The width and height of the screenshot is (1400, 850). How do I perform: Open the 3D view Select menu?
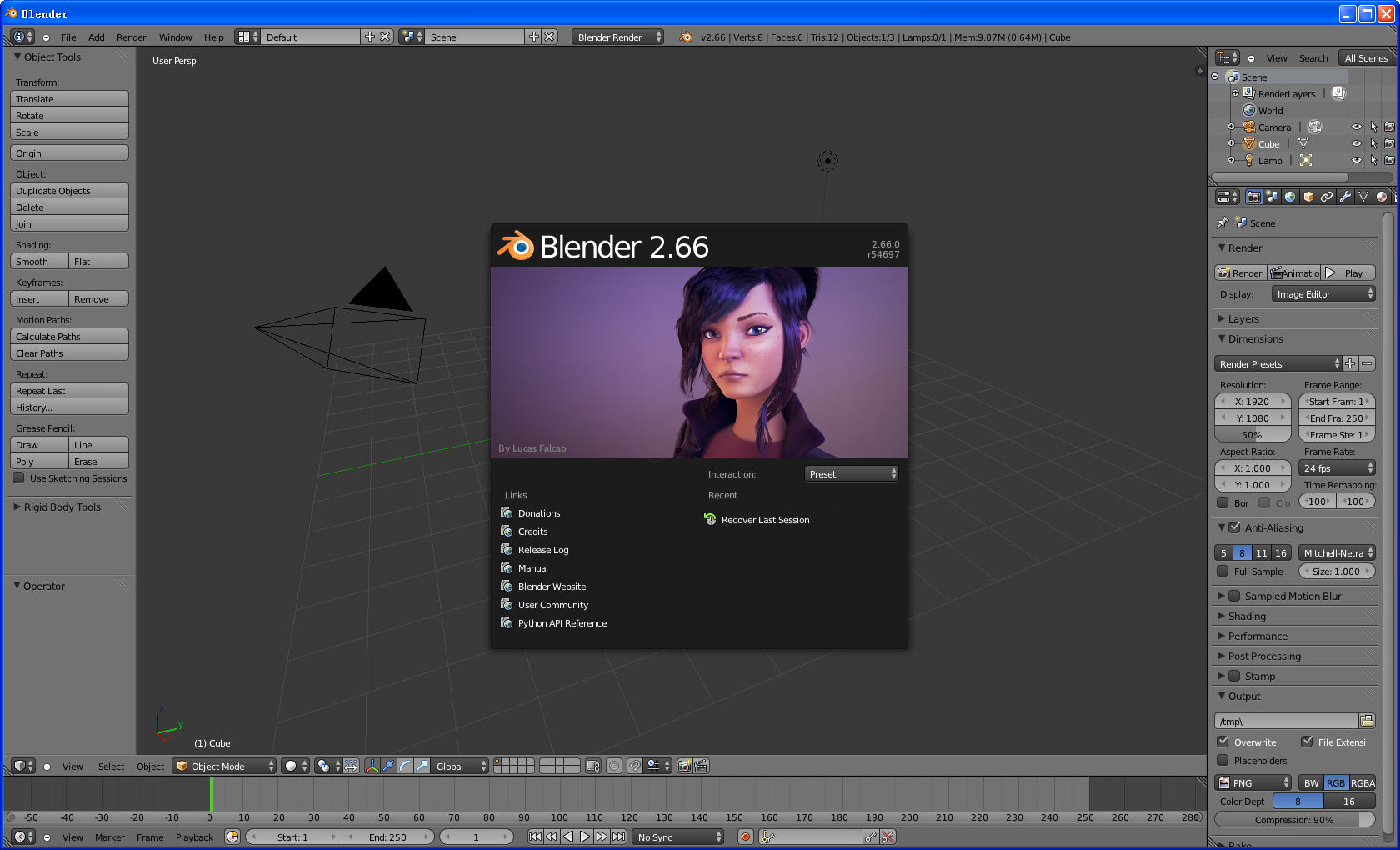[x=111, y=766]
